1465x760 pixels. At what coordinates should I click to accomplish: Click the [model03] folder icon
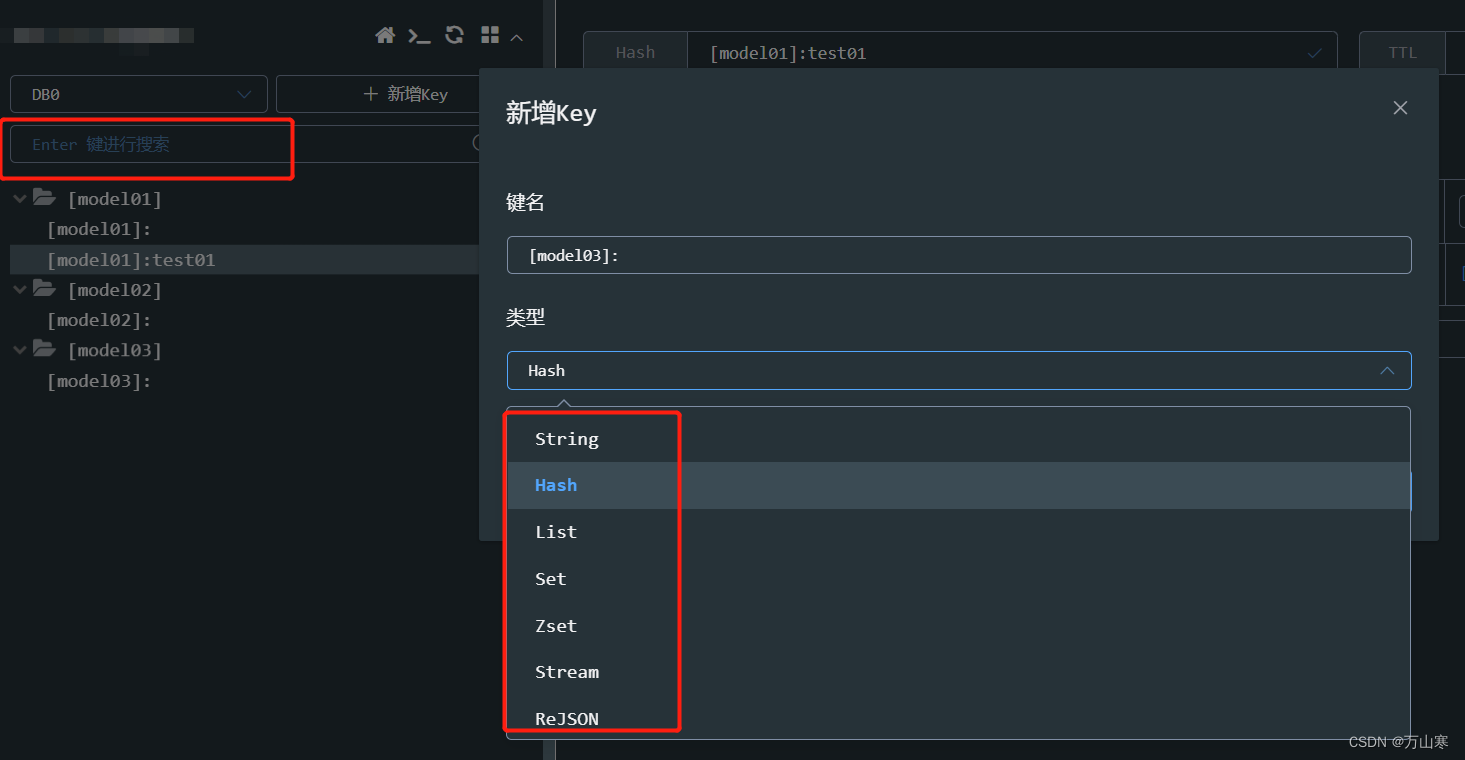pos(44,349)
